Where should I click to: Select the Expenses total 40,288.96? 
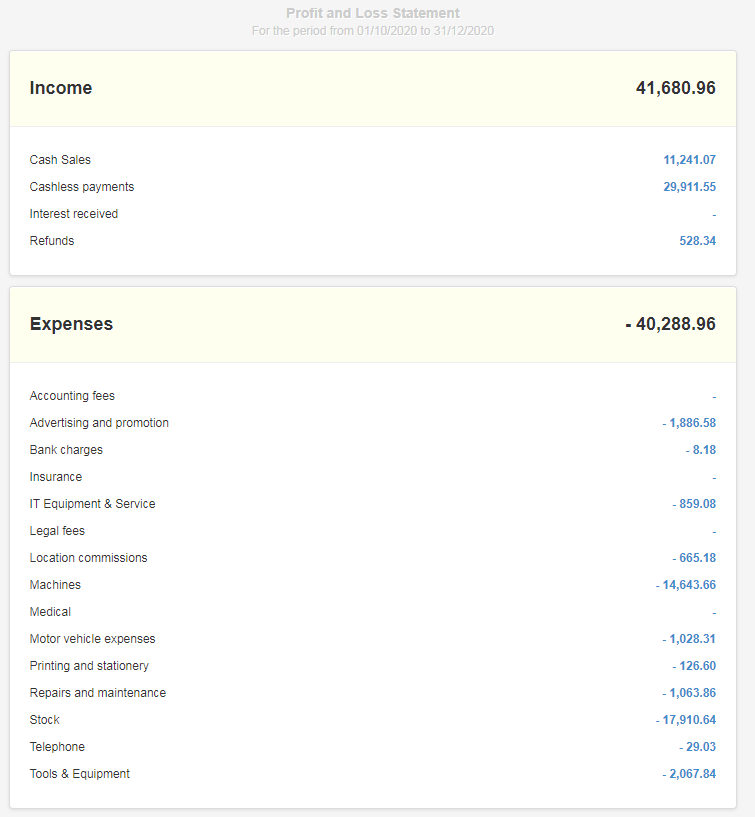point(671,324)
